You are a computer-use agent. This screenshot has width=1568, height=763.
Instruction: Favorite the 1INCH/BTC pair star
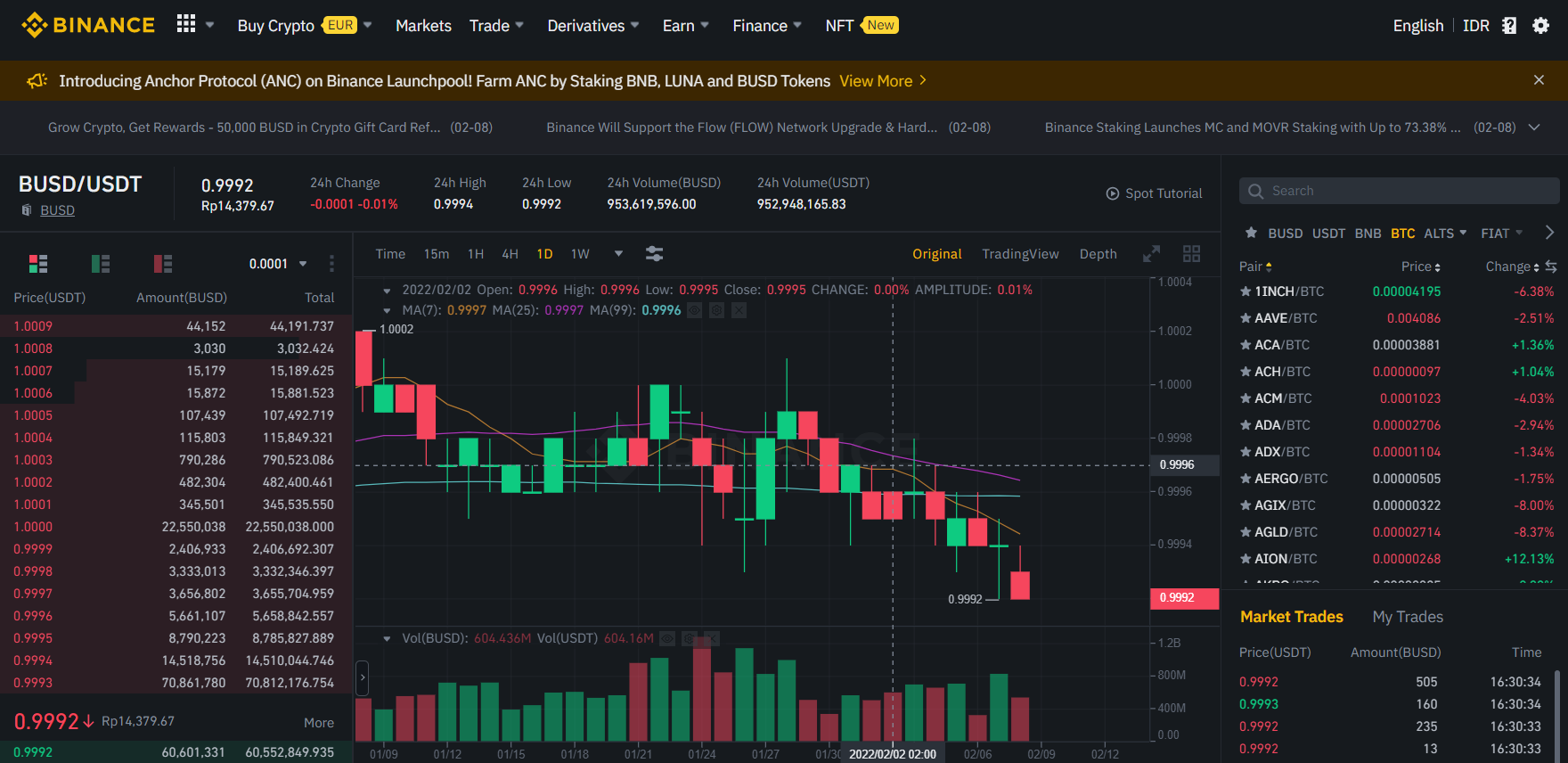coord(1245,291)
